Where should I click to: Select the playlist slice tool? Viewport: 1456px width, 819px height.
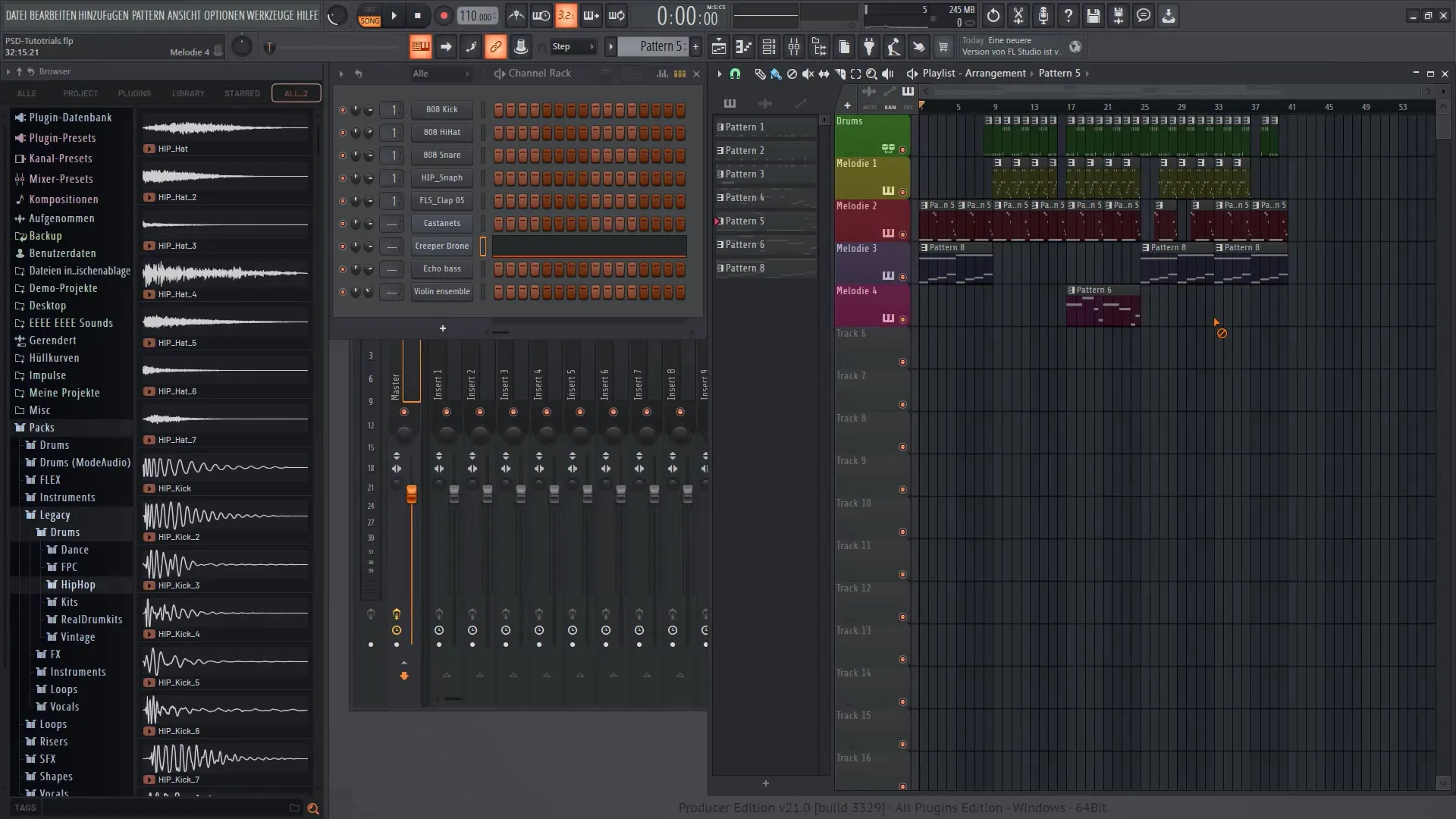tap(839, 74)
